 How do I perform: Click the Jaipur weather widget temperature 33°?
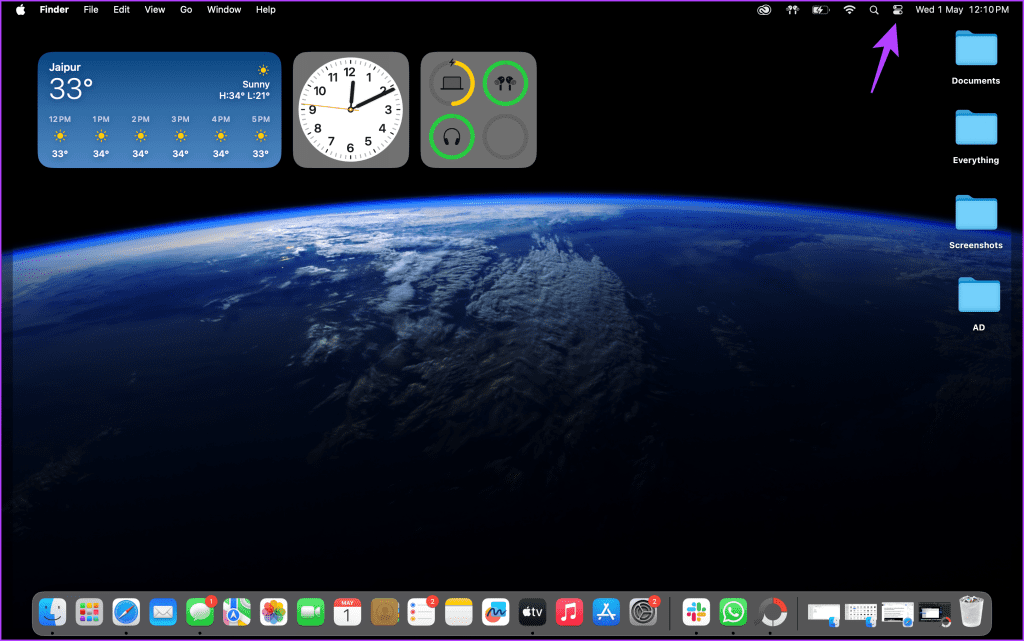pos(71,89)
